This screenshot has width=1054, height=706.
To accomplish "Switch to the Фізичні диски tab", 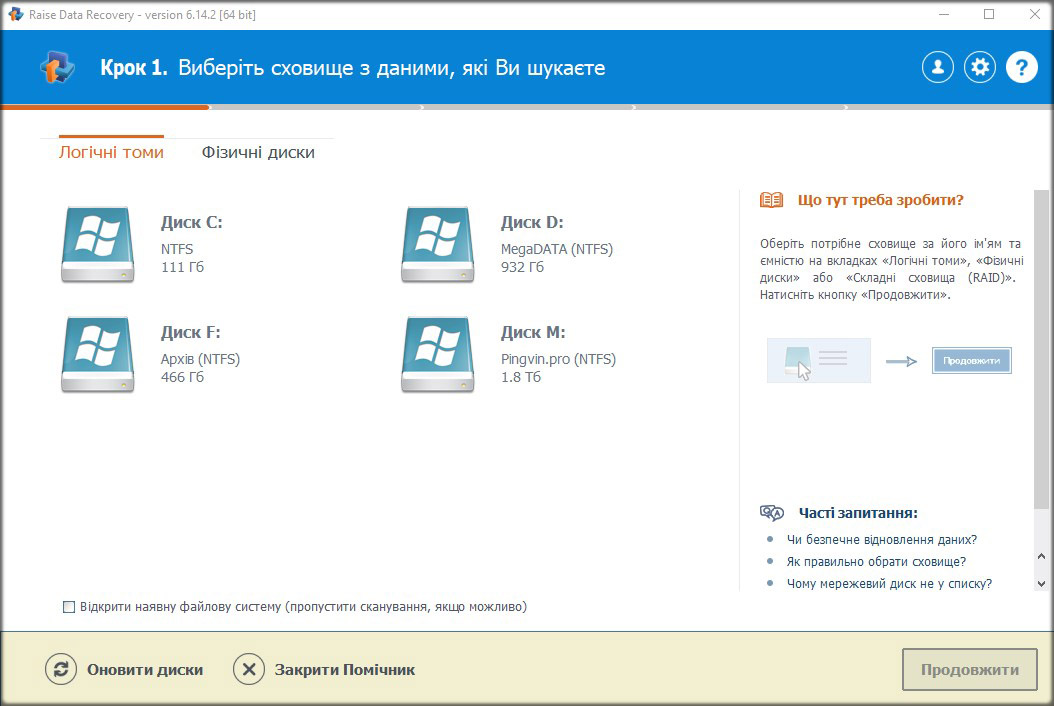I will click(258, 153).
